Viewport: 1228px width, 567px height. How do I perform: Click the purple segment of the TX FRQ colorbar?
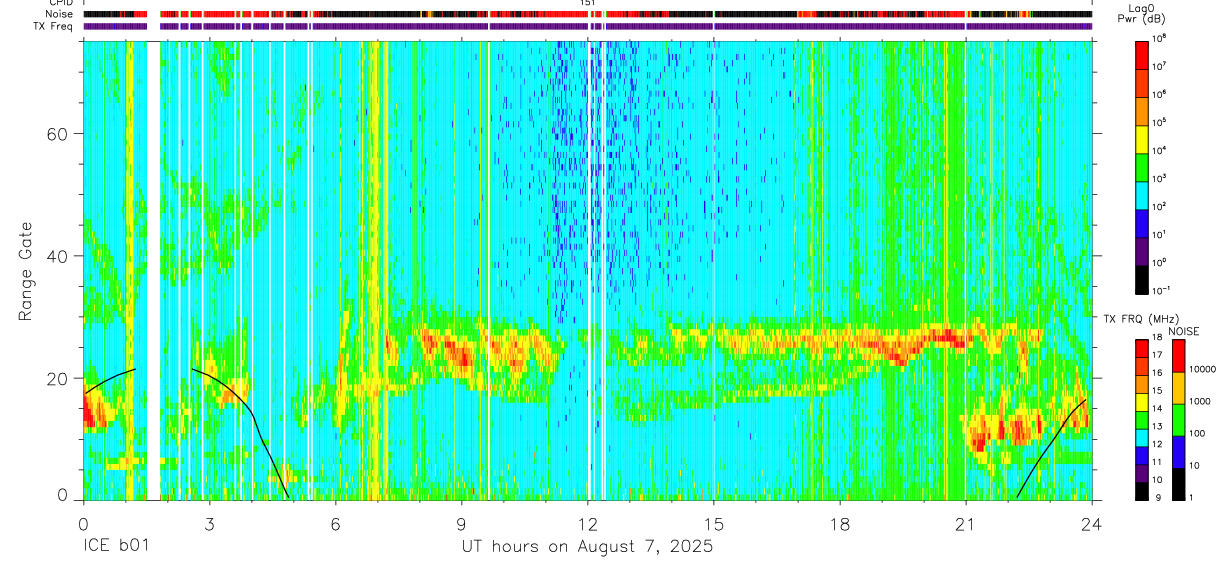[x=1144, y=471]
